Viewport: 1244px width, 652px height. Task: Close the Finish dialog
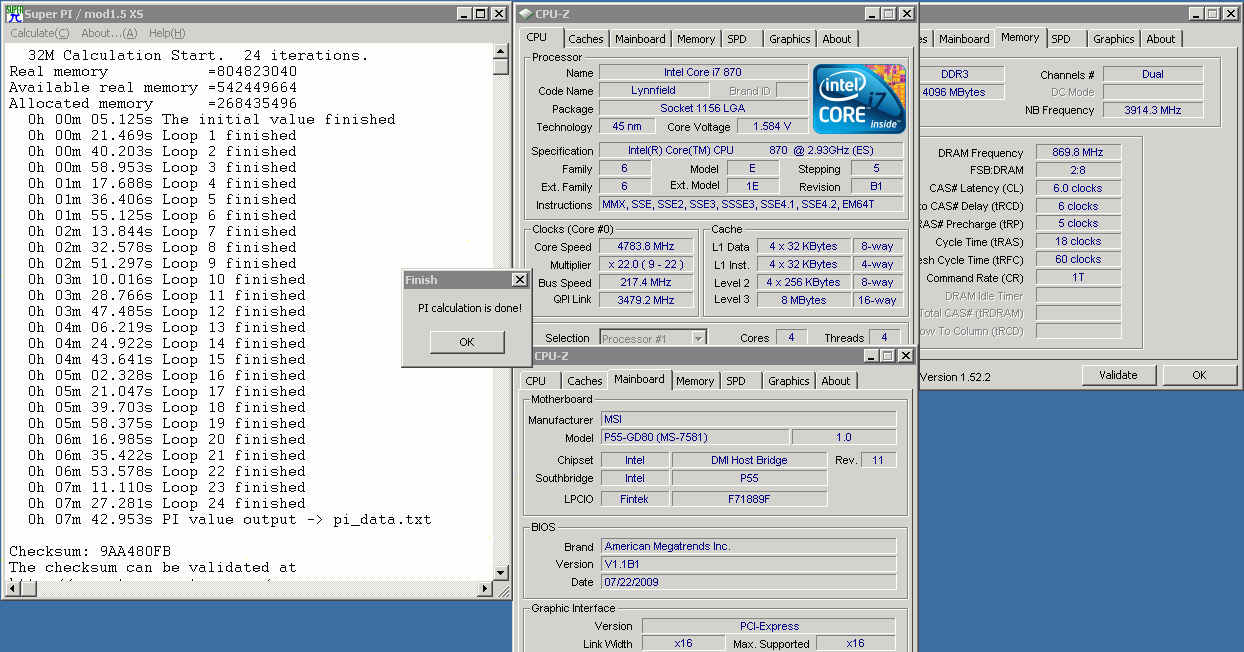[519, 280]
